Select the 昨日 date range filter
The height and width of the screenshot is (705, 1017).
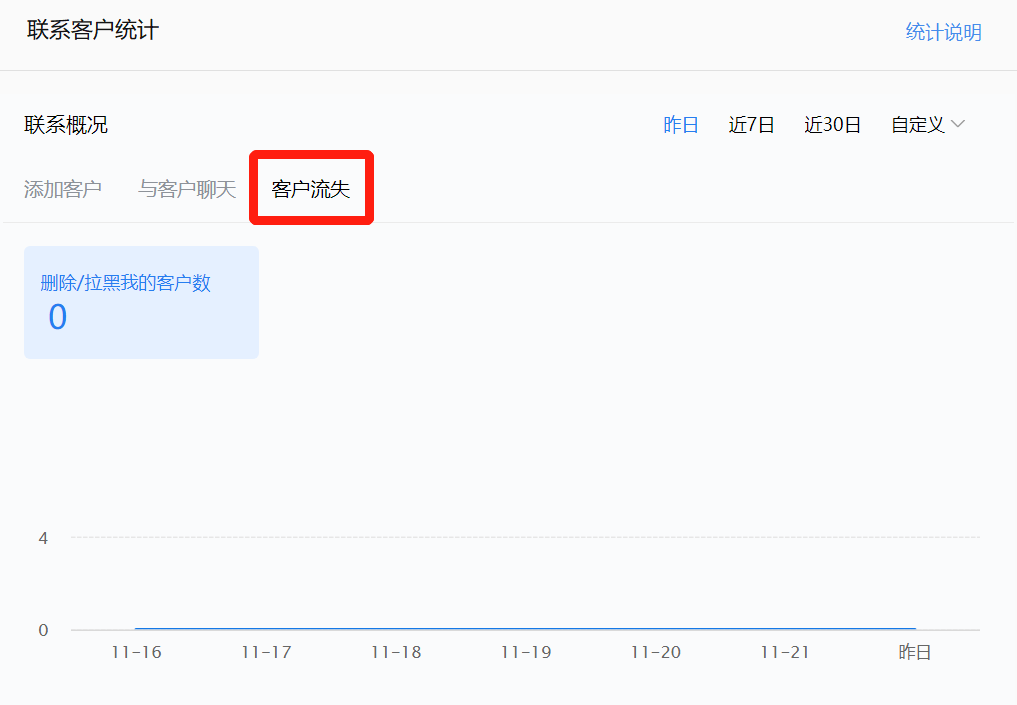point(681,125)
